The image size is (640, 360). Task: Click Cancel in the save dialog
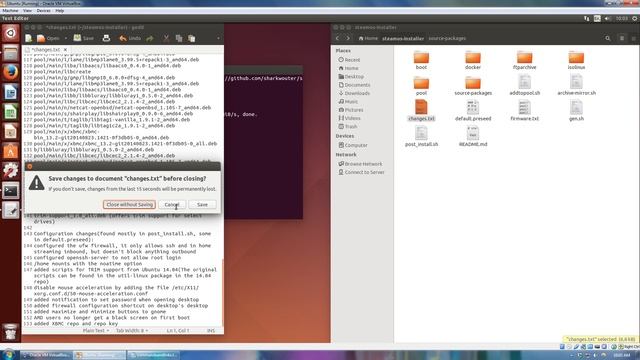[x=172, y=204]
